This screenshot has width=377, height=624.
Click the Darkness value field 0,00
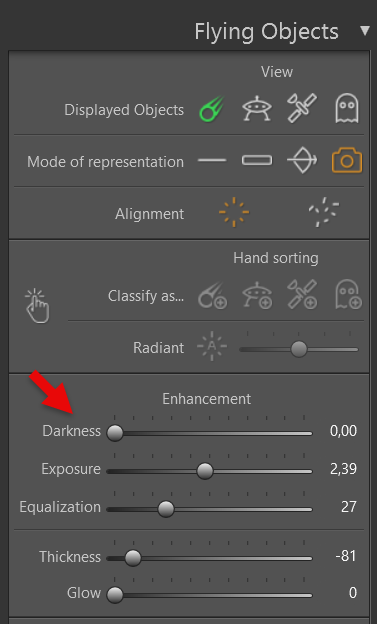tap(343, 431)
